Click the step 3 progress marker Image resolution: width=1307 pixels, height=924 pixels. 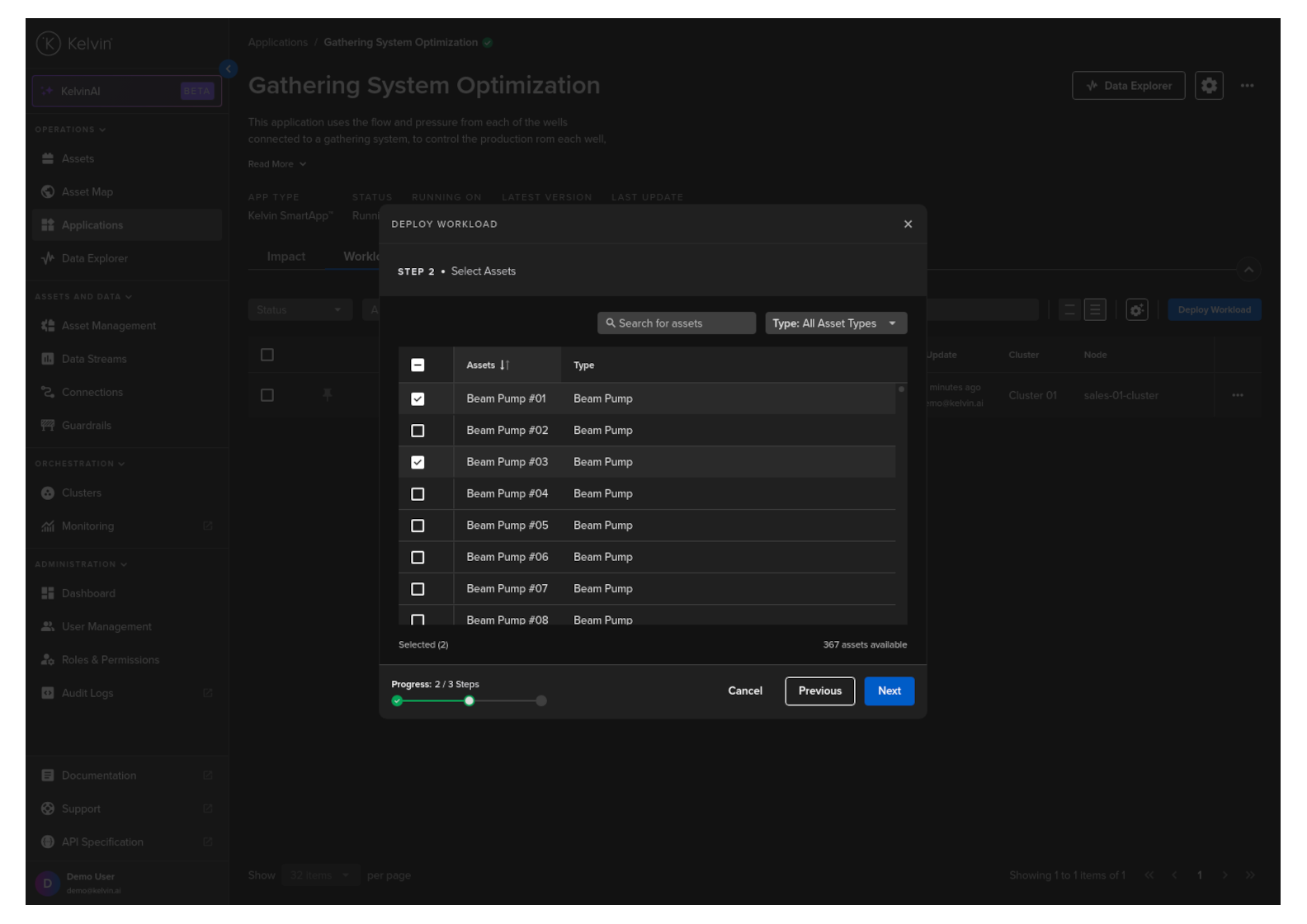541,701
